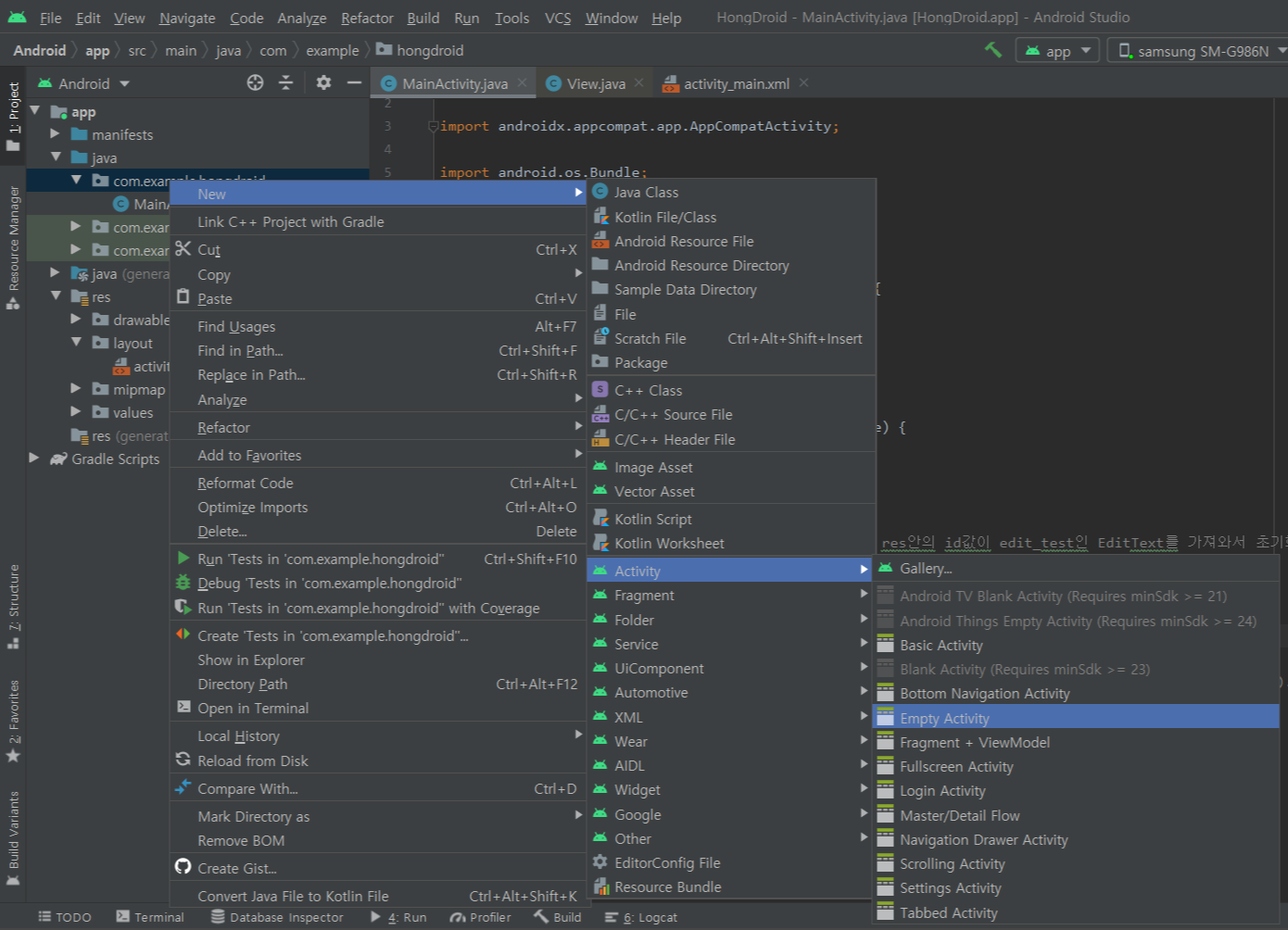Choose Image Asset entry
The height and width of the screenshot is (930, 1288).
(x=732, y=467)
